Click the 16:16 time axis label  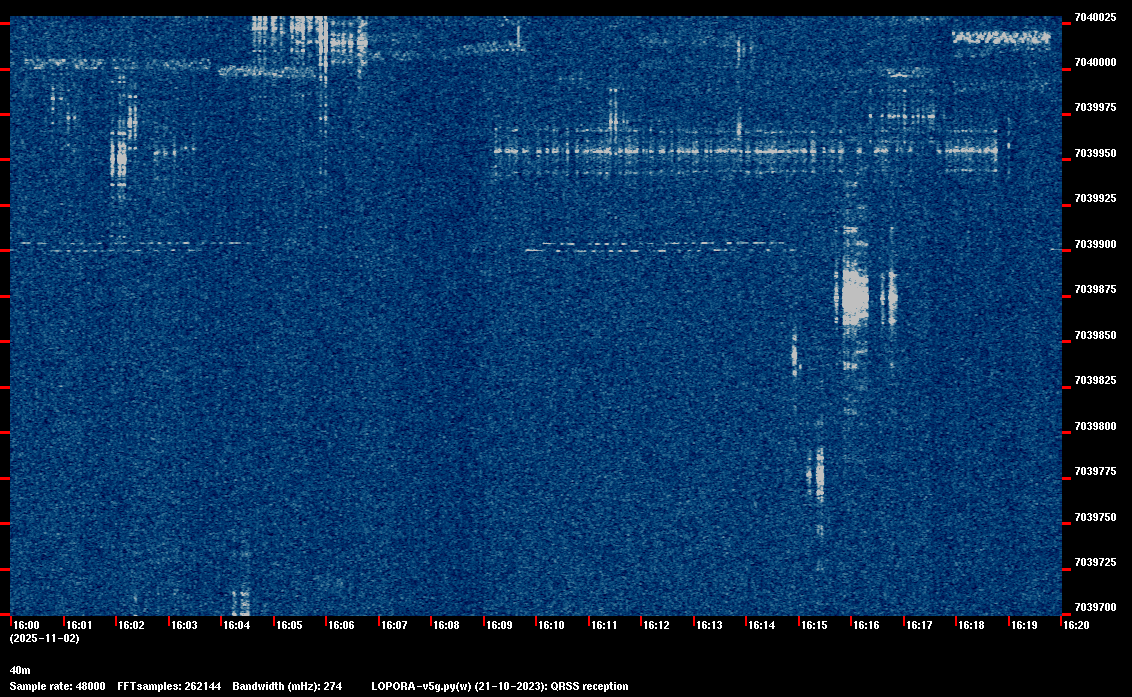click(x=866, y=625)
